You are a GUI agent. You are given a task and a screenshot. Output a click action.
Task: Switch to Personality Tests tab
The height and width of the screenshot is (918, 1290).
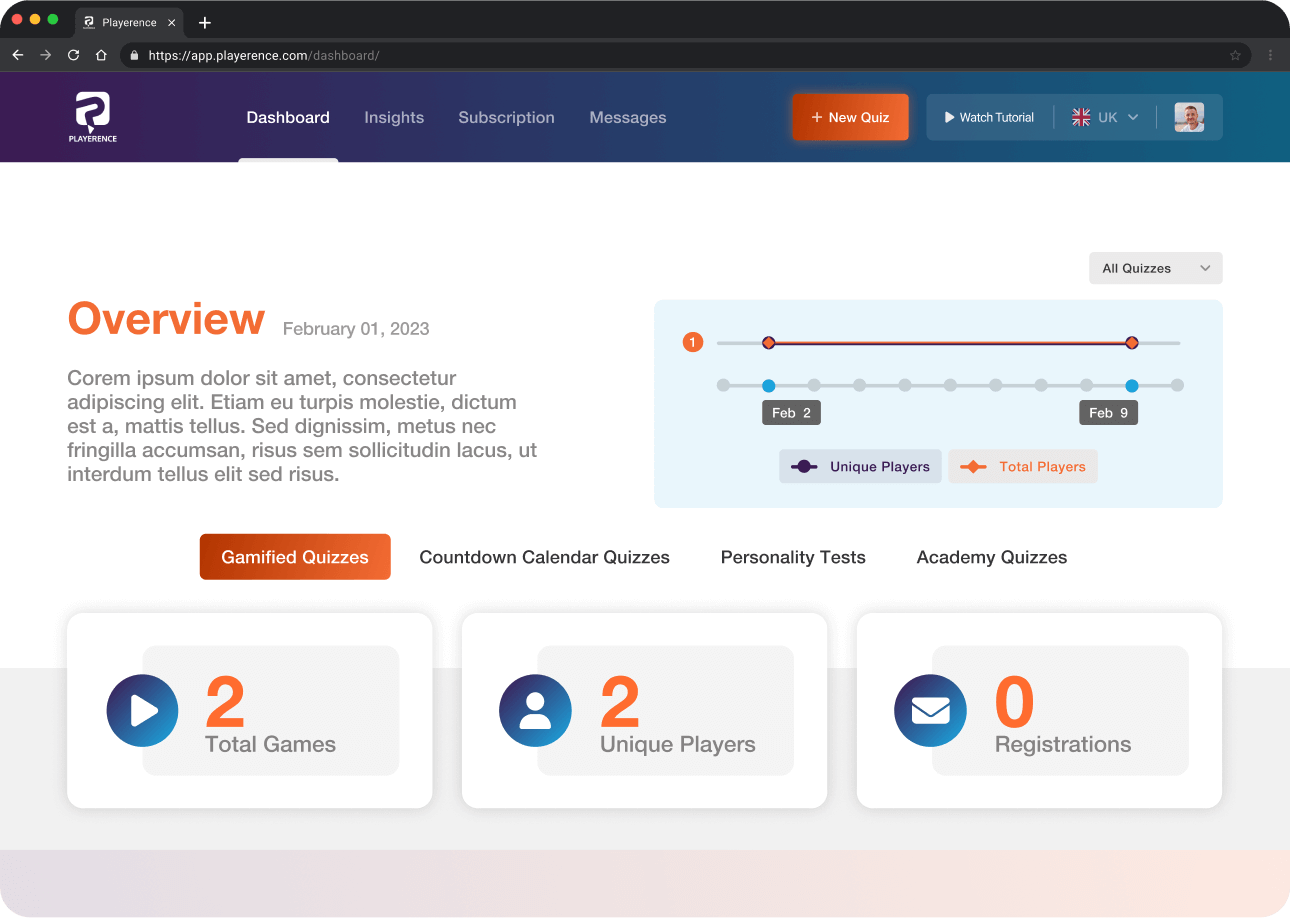point(793,557)
